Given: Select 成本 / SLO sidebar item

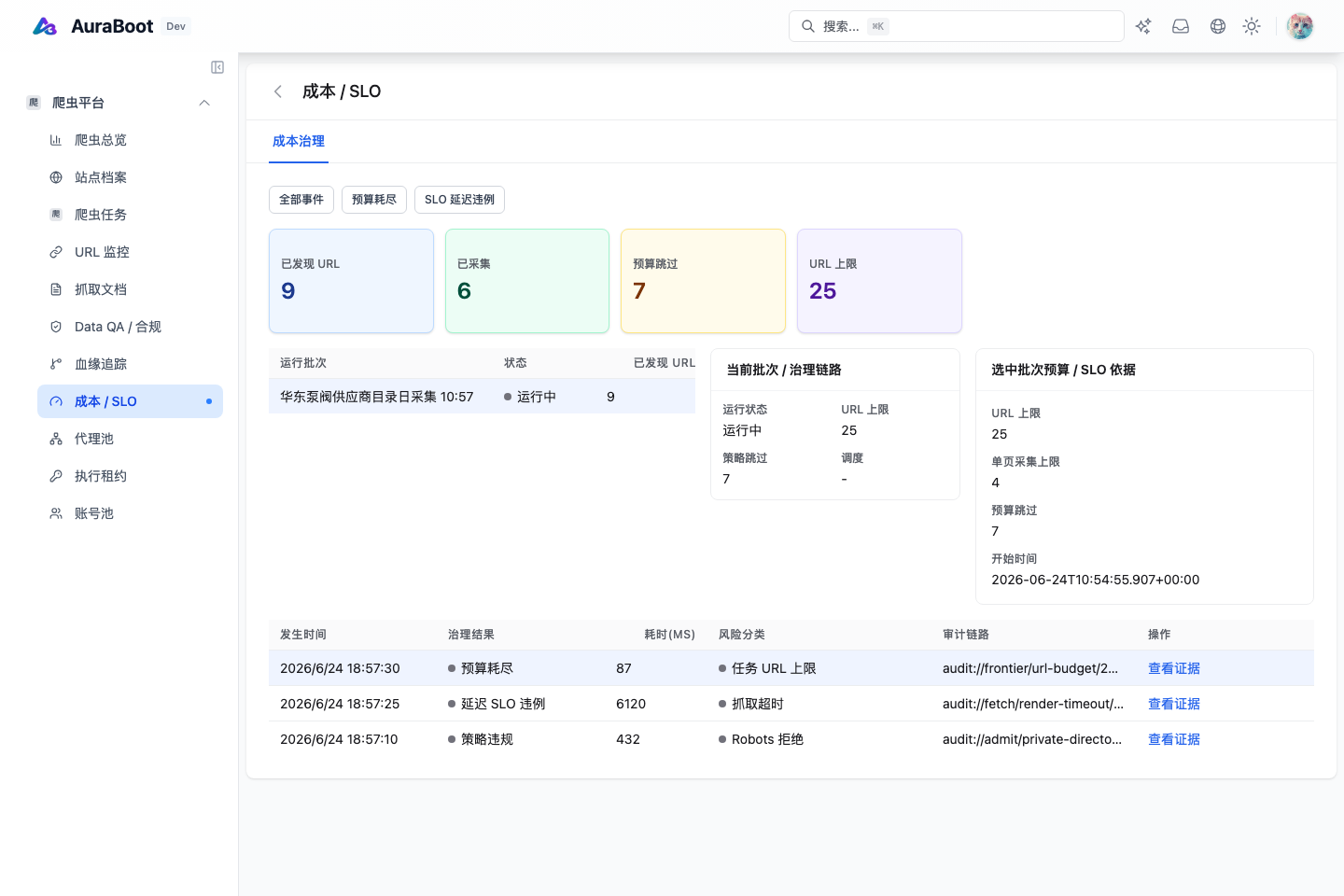Looking at the screenshot, I should tap(130, 401).
